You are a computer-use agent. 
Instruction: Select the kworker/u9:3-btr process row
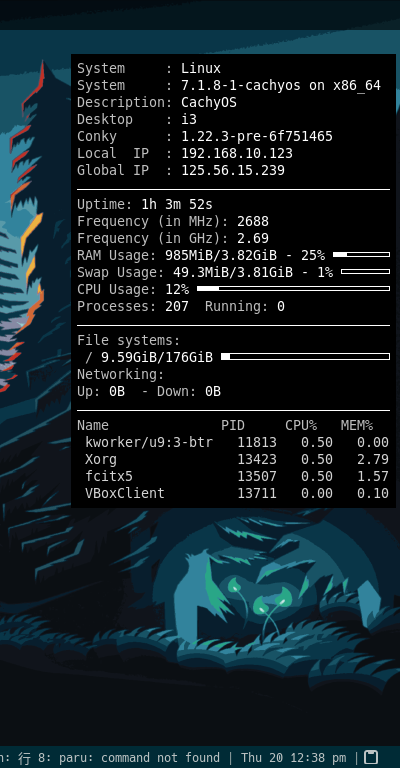237,442
